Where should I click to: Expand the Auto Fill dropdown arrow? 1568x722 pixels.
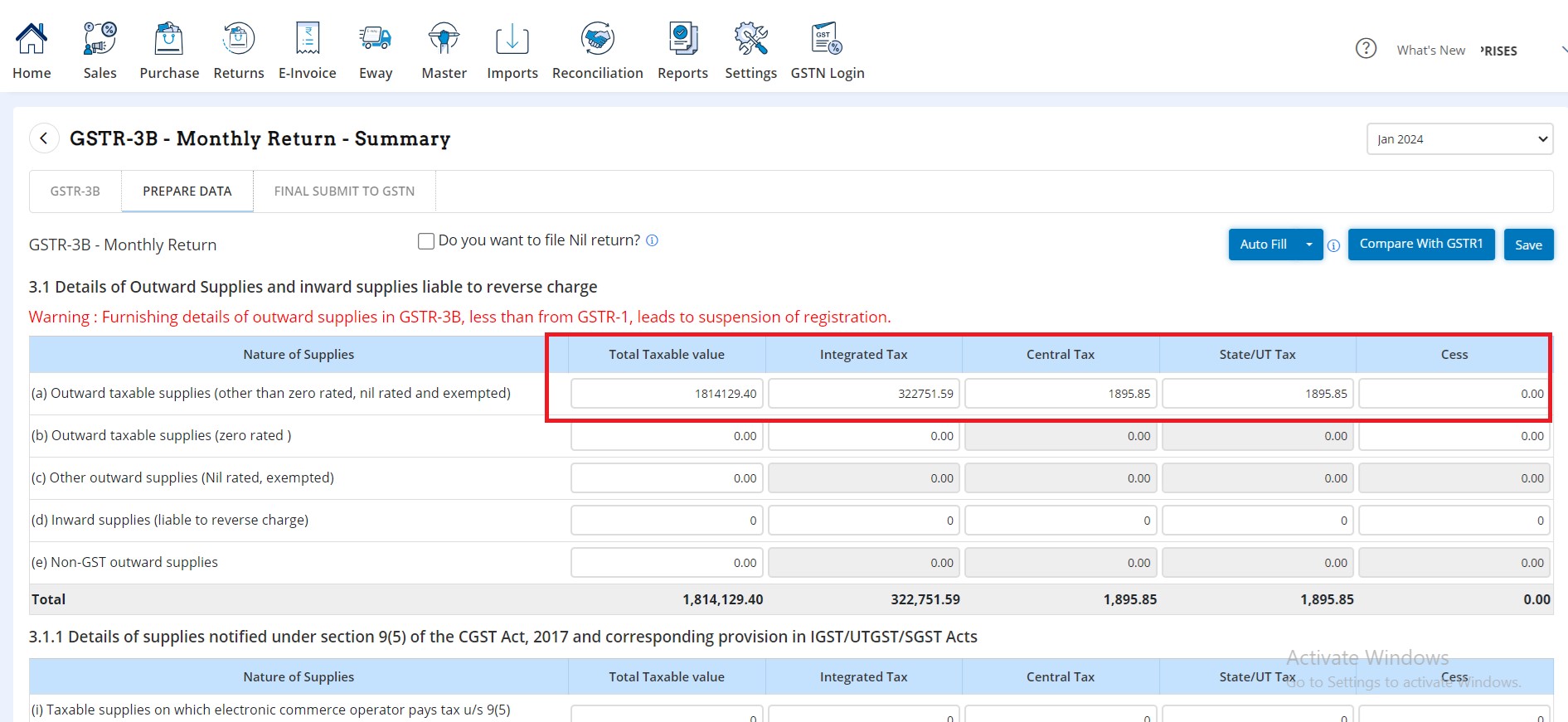click(x=1309, y=245)
